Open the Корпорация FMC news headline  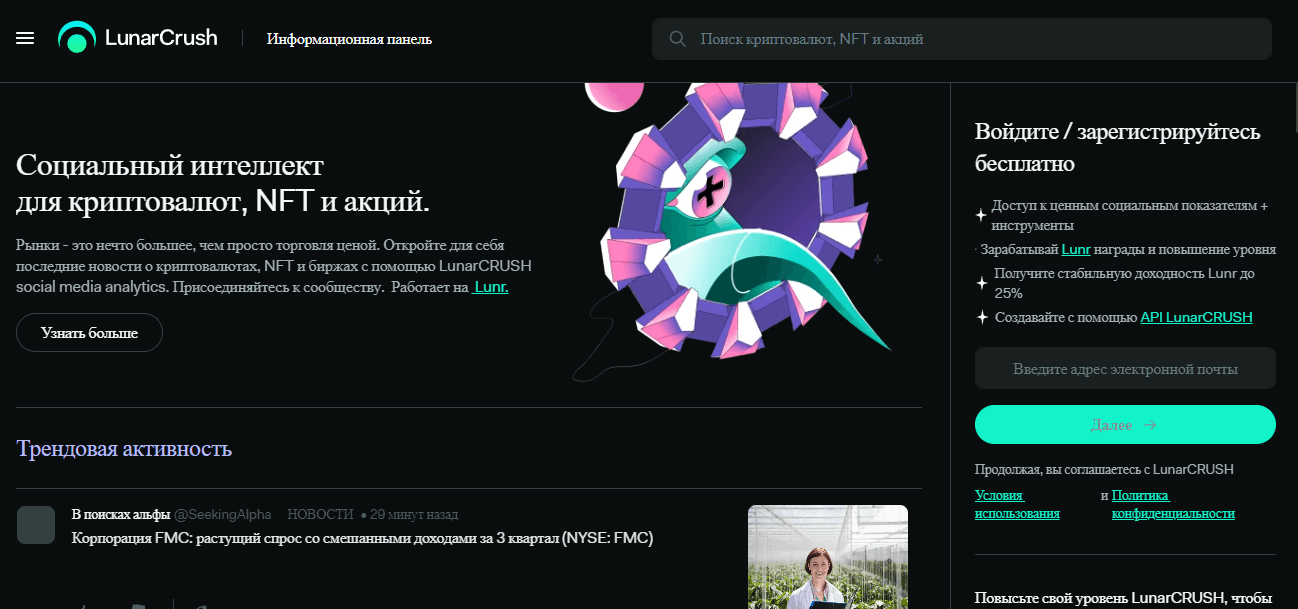362,538
